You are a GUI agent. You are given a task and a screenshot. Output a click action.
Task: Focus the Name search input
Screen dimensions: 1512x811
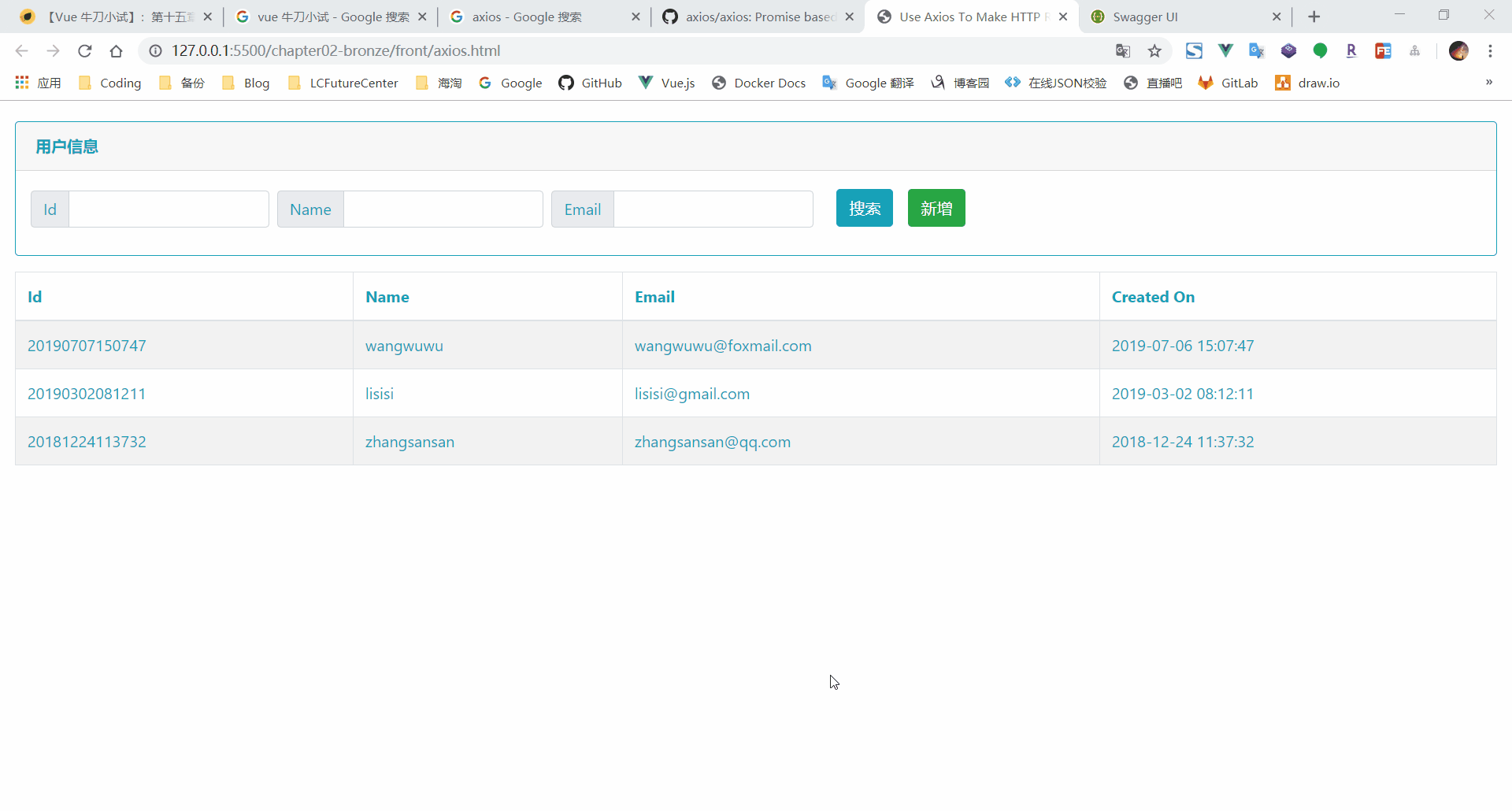click(x=443, y=209)
